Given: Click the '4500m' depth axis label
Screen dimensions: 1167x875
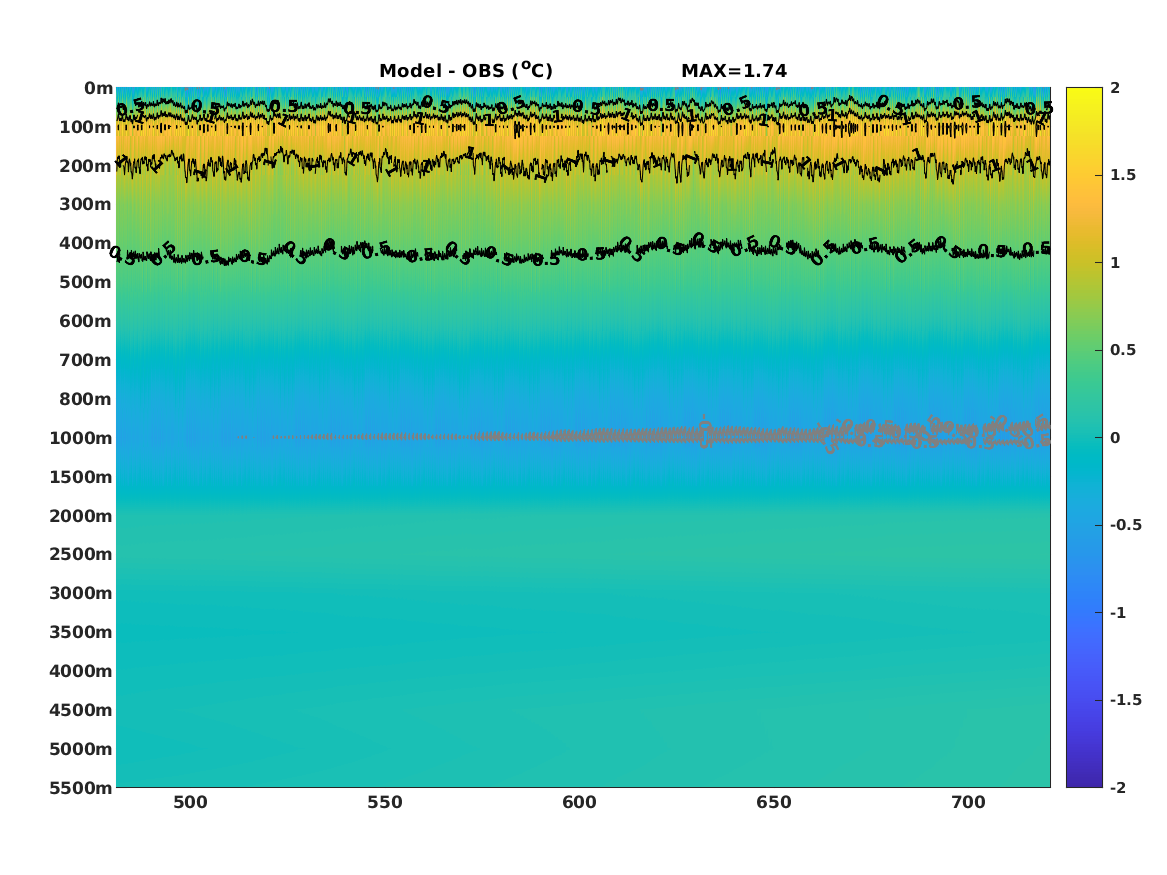Looking at the screenshot, I should 80,710.
